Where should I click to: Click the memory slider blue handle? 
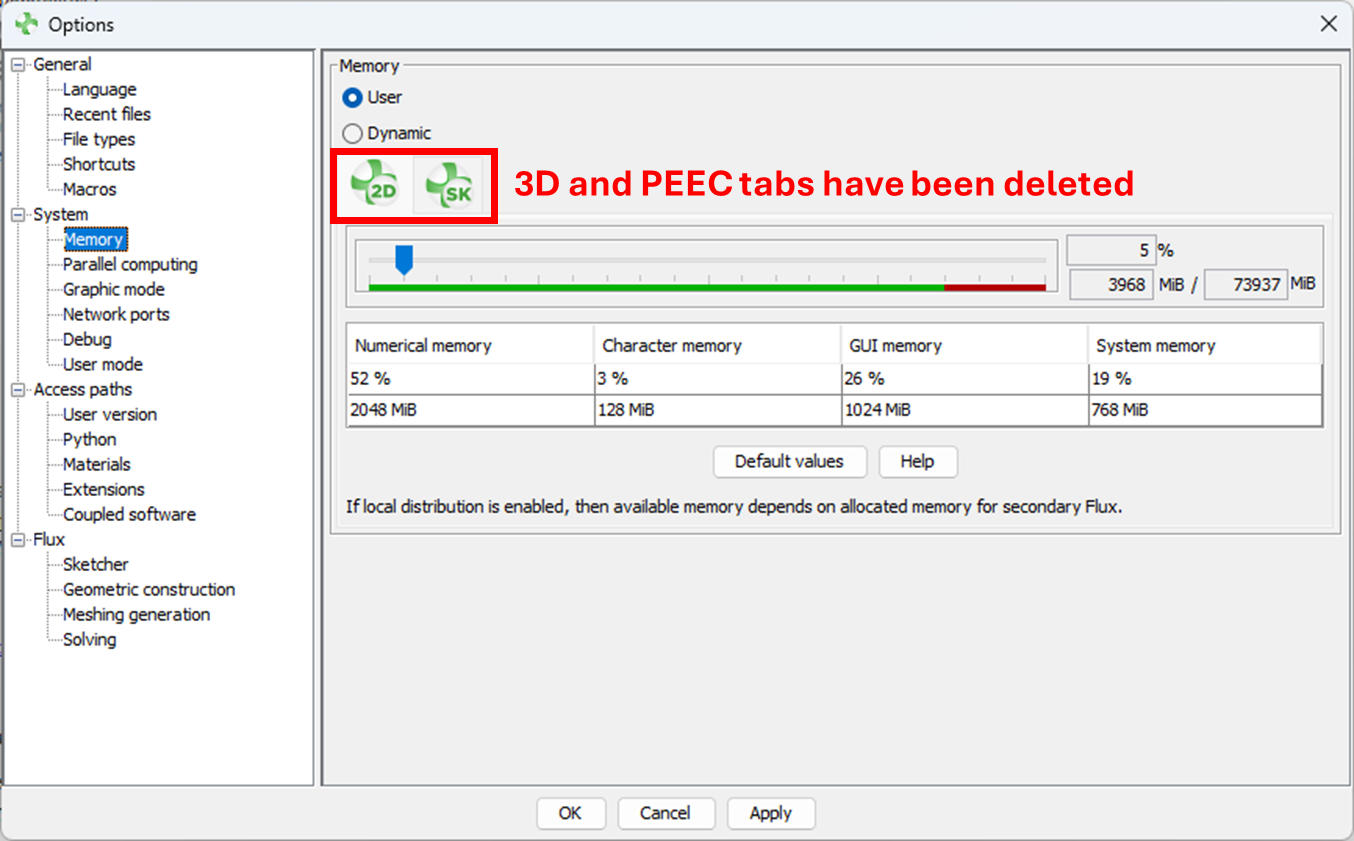point(404,260)
